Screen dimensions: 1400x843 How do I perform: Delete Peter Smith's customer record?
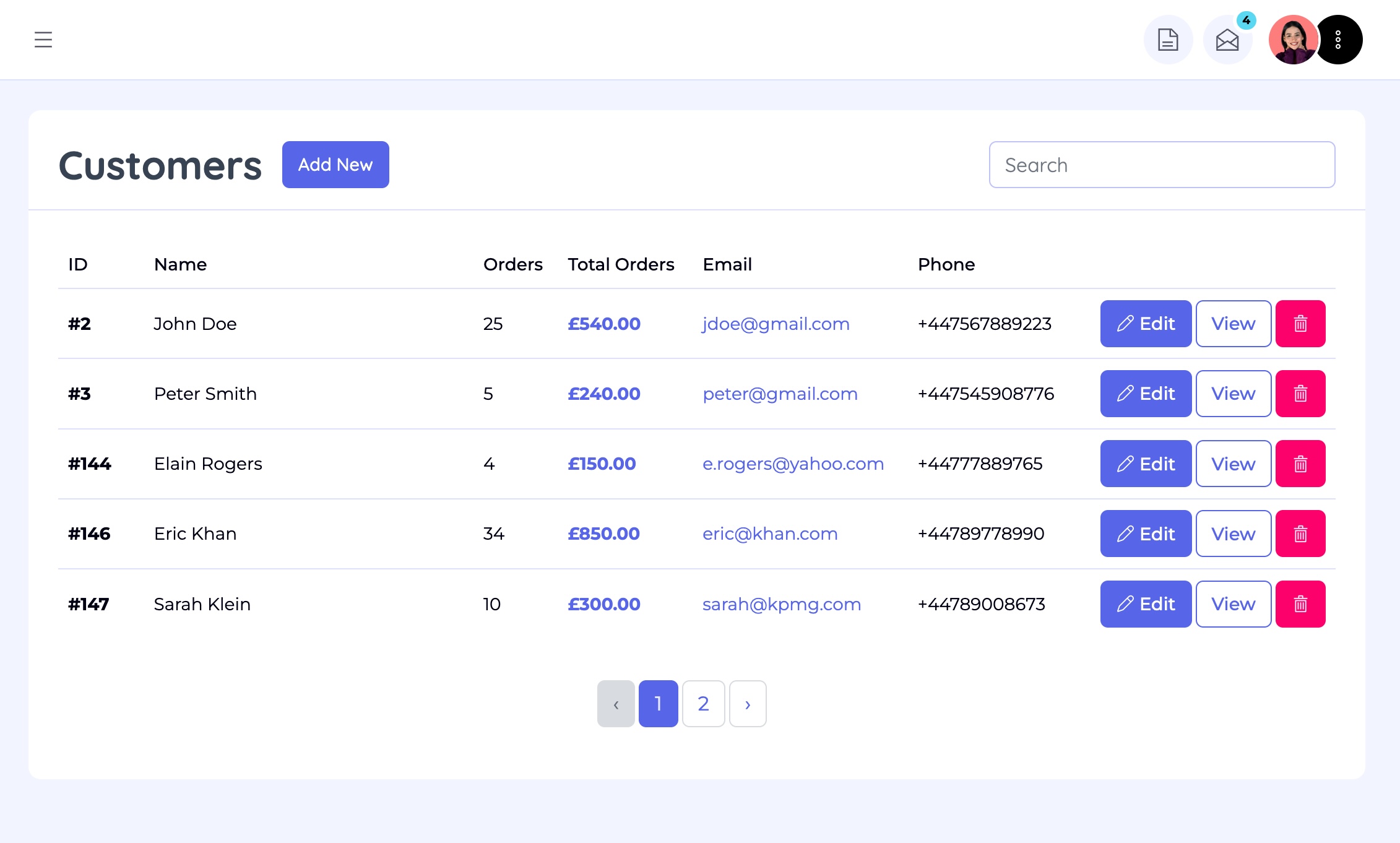[1300, 394]
